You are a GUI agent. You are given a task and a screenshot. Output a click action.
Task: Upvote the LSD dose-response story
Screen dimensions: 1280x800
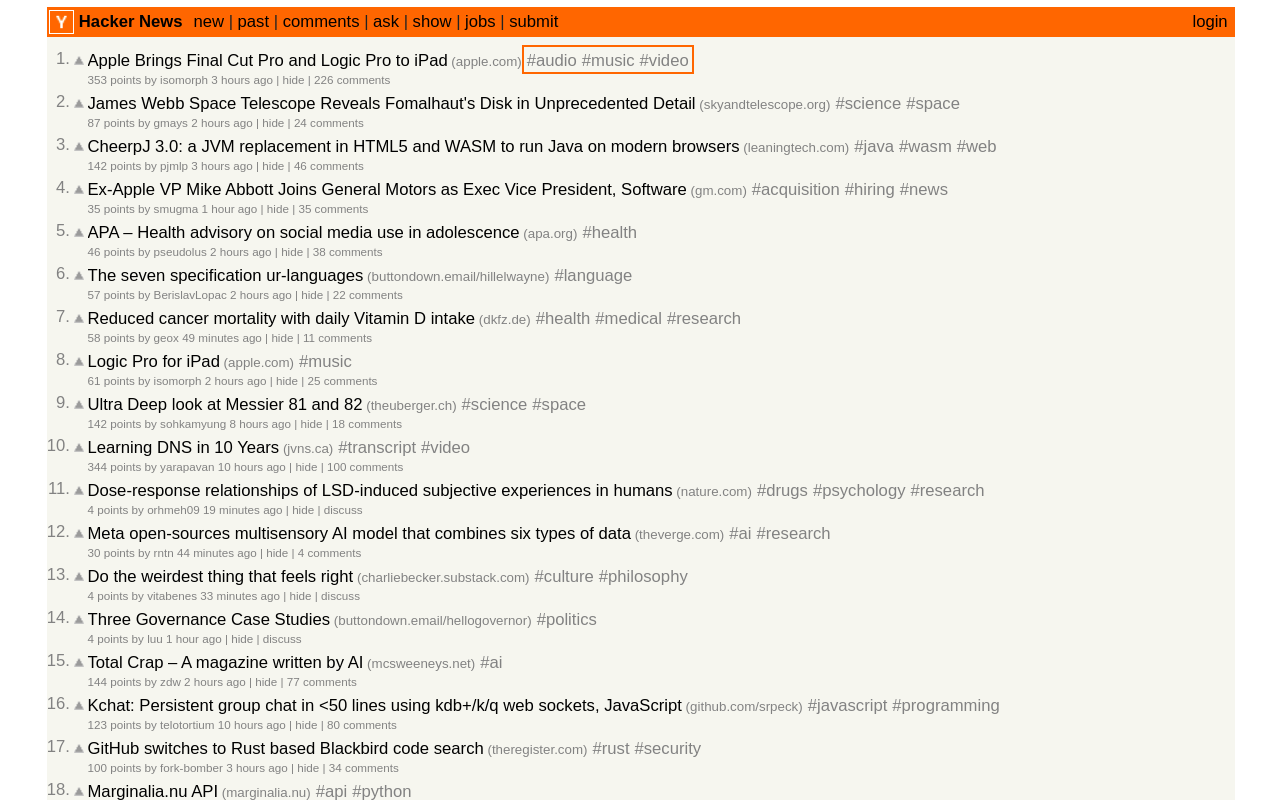pos(79,491)
